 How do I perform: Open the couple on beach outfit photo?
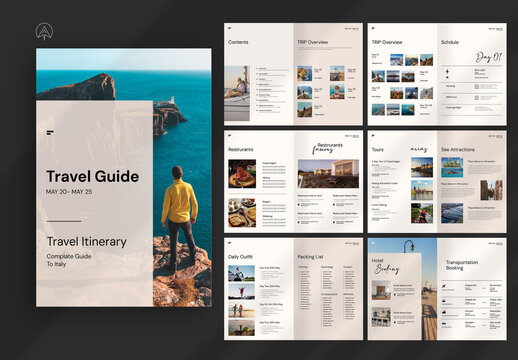[x=241, y=310]
